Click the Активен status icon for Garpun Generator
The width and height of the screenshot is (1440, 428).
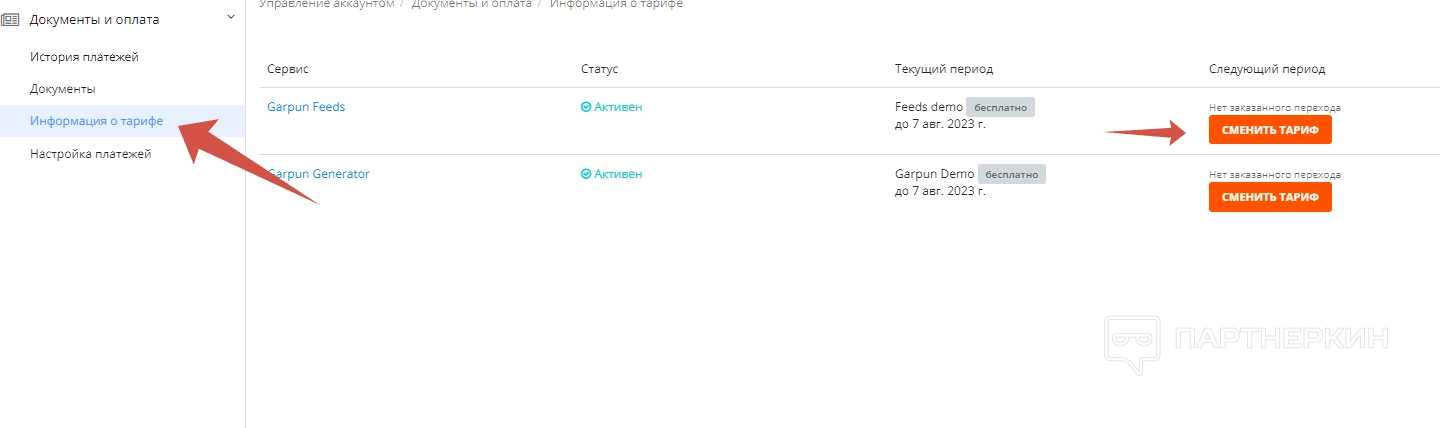tap(586, 174)
